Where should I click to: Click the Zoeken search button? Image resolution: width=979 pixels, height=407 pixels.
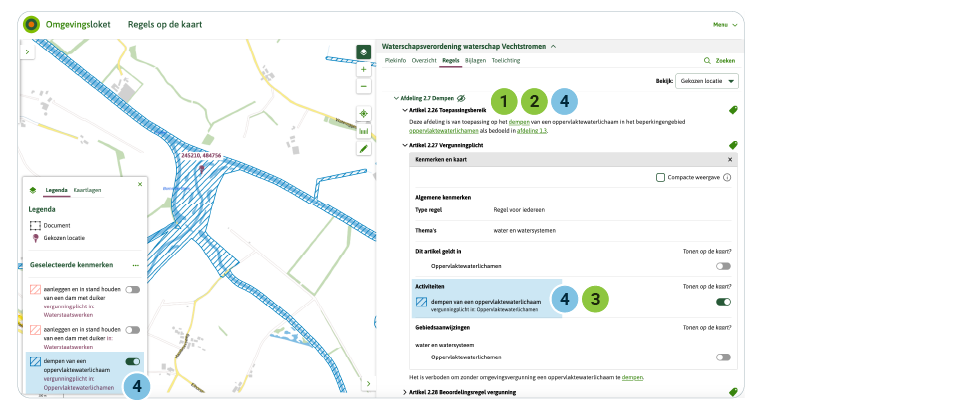720,61
